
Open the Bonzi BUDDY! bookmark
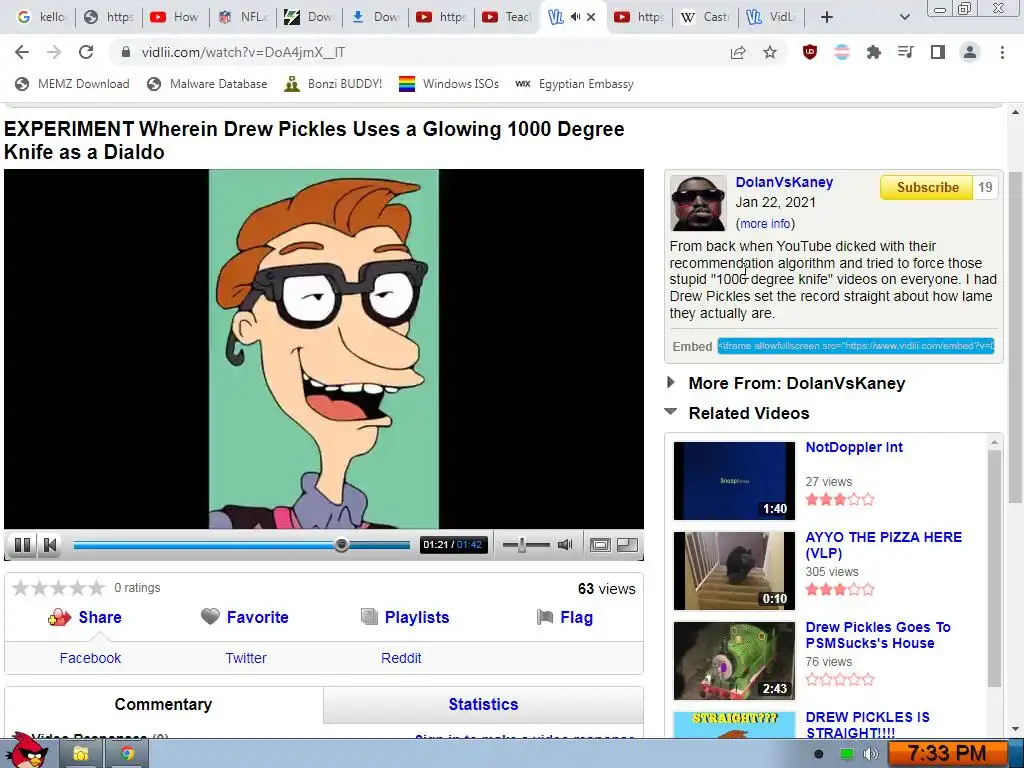coord(334,84)
